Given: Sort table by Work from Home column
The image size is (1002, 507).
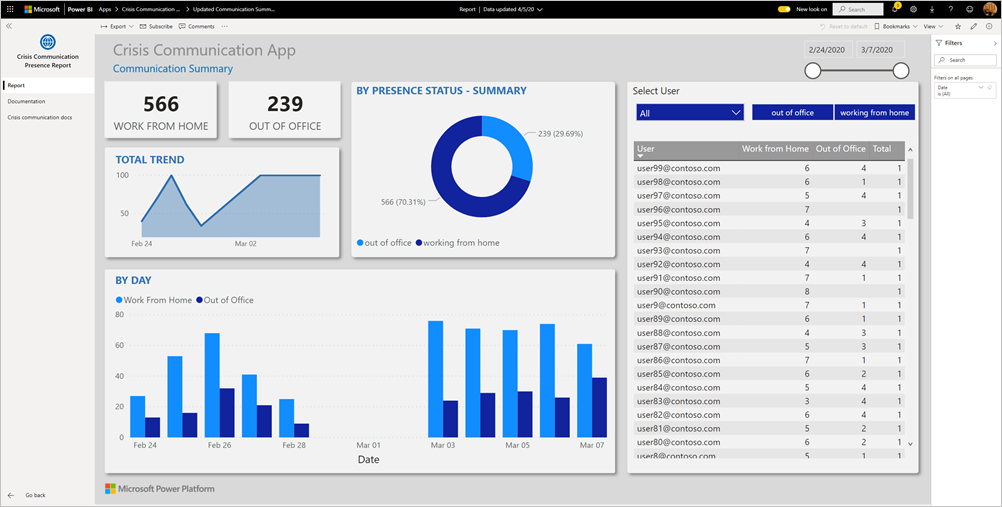Looking at the screenshot, I should coord(775,149).
